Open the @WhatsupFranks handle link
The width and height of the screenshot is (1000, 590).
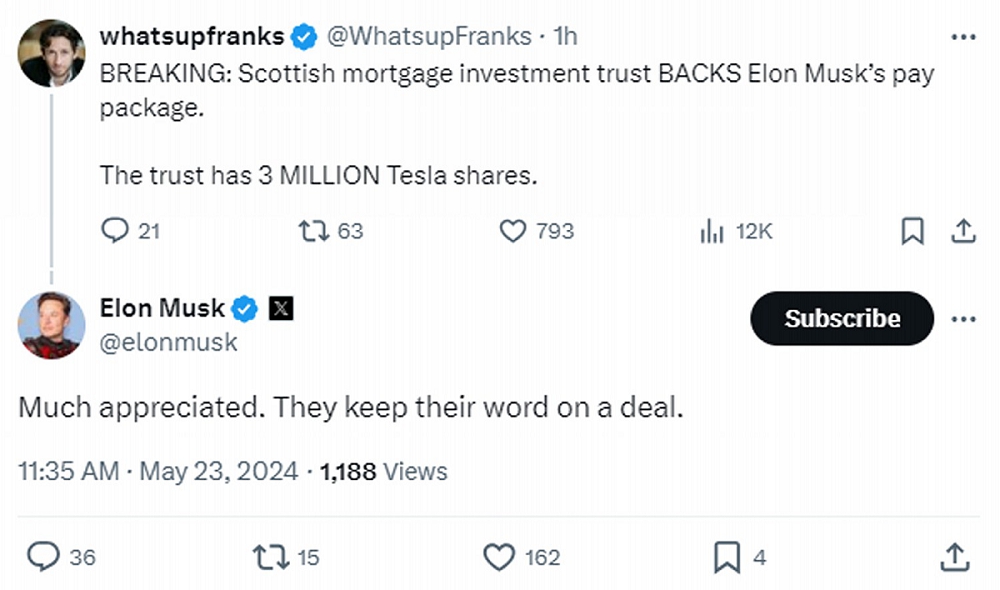click(x=430, y=37)
